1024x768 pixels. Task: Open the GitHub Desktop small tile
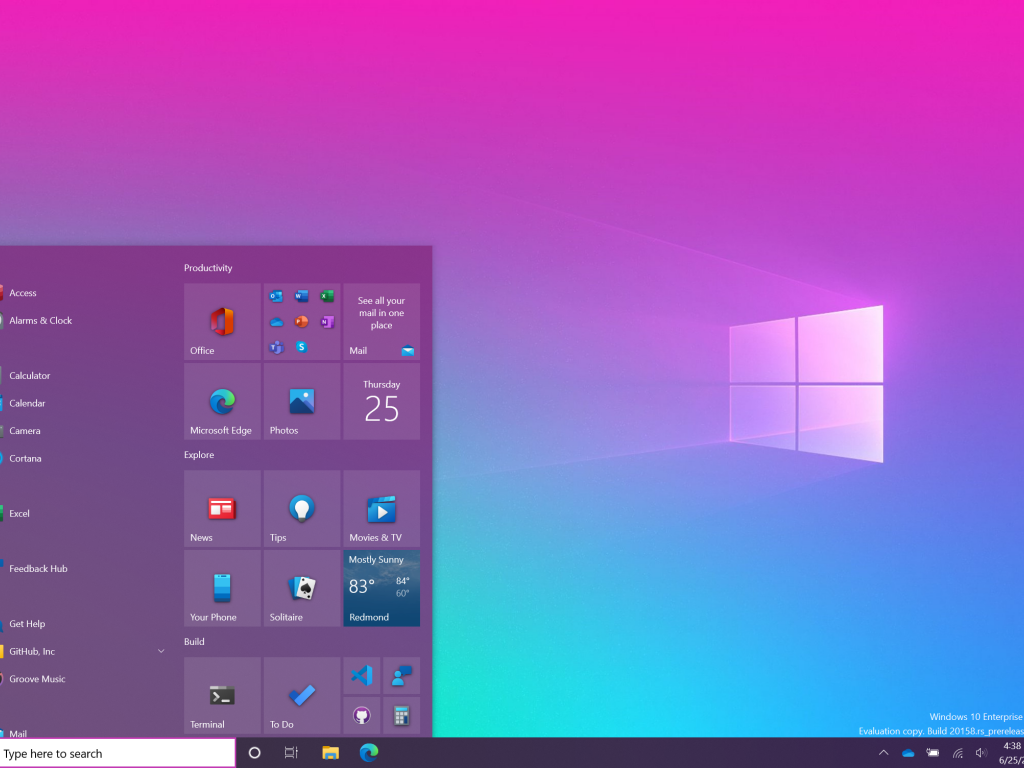point(362,715)
